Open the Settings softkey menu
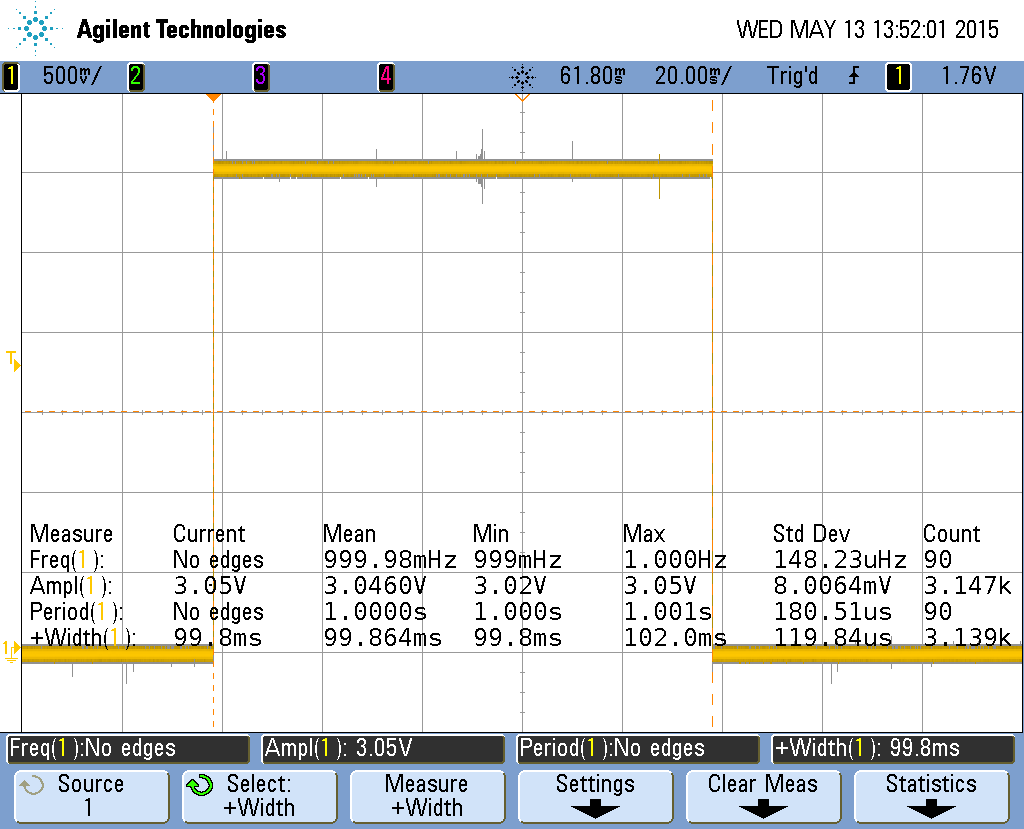1024x829 pixels. [x=595, y=796]
